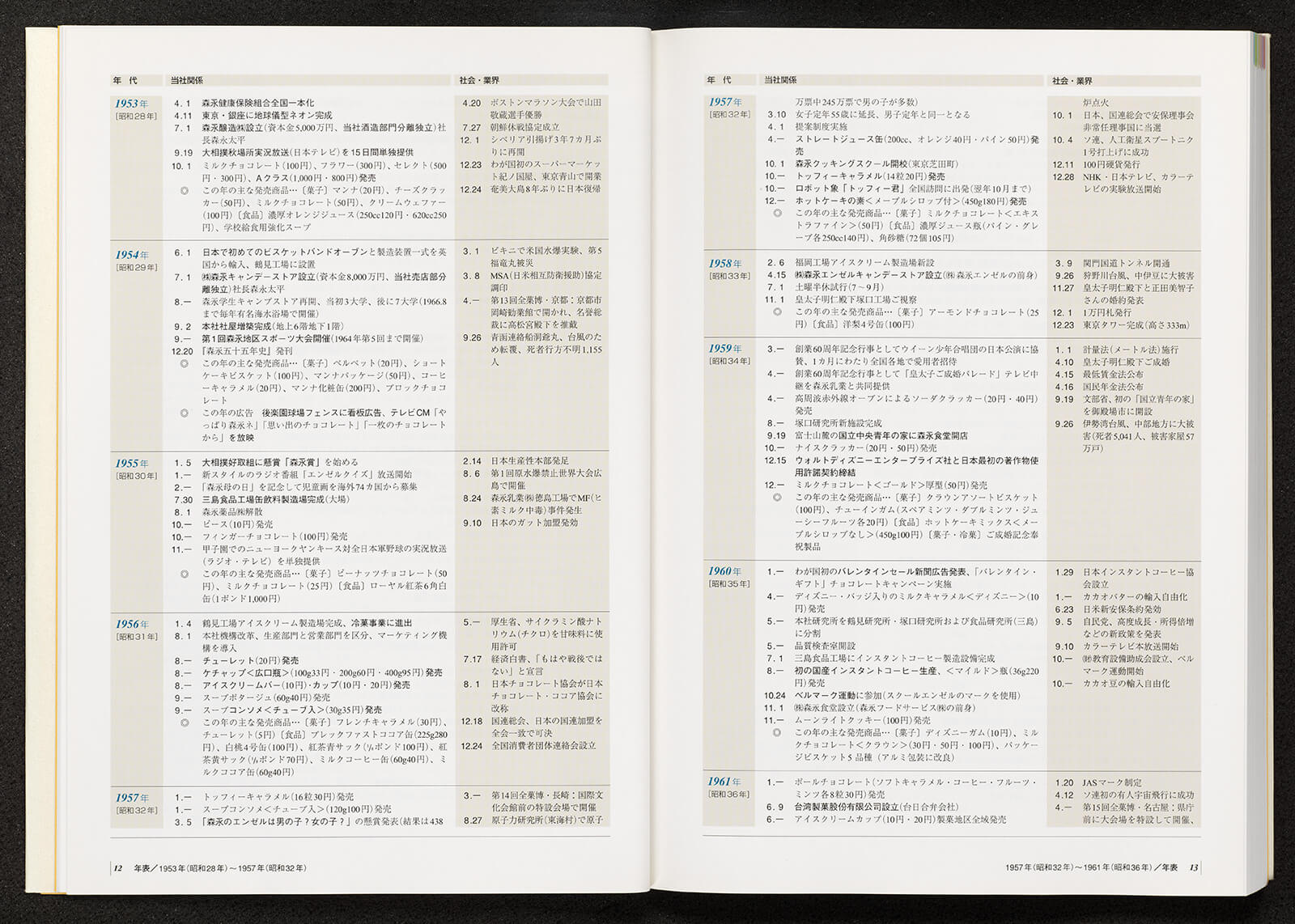Click "日本のガット加盟発効" entry

click(x=534, y=523)
